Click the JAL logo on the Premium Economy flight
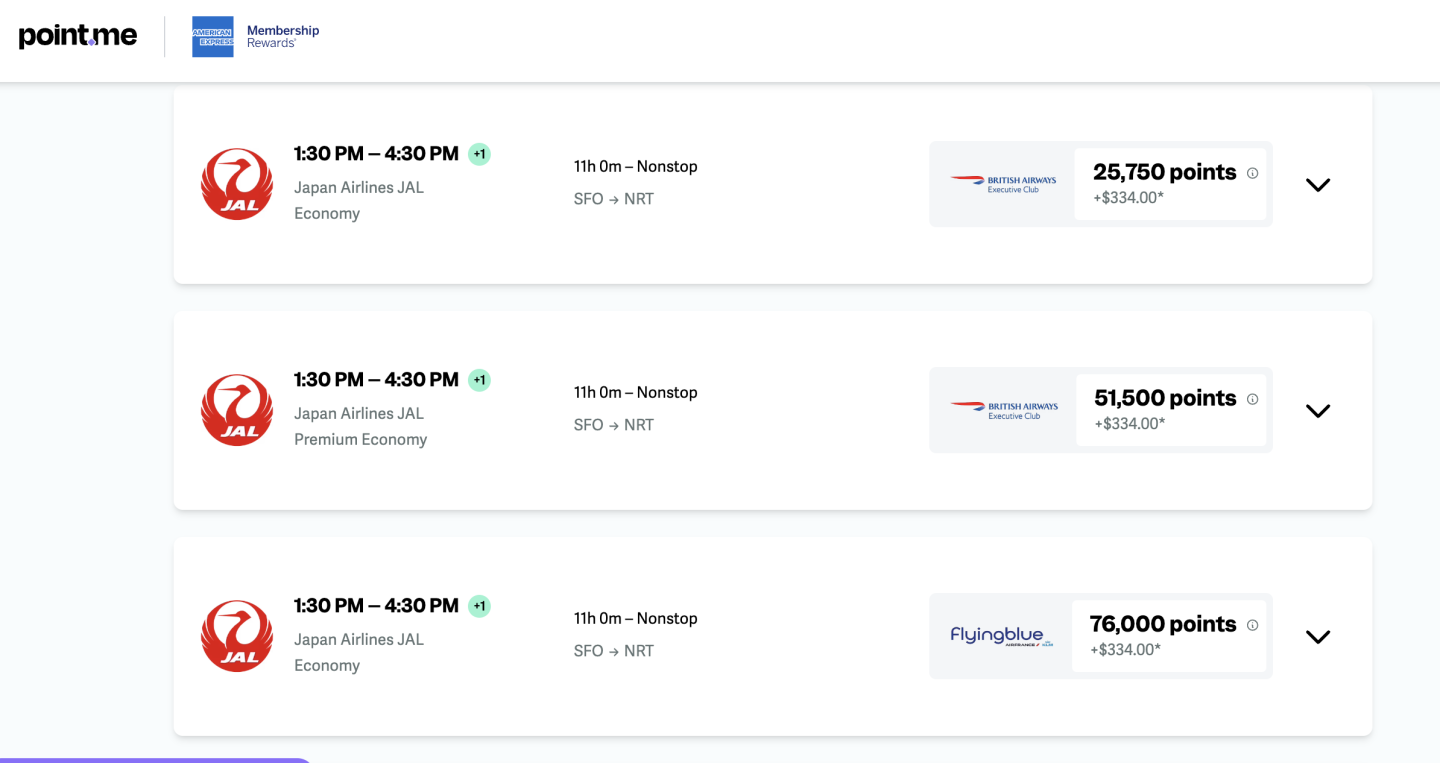1440x763 pixels. coord(237,410)
